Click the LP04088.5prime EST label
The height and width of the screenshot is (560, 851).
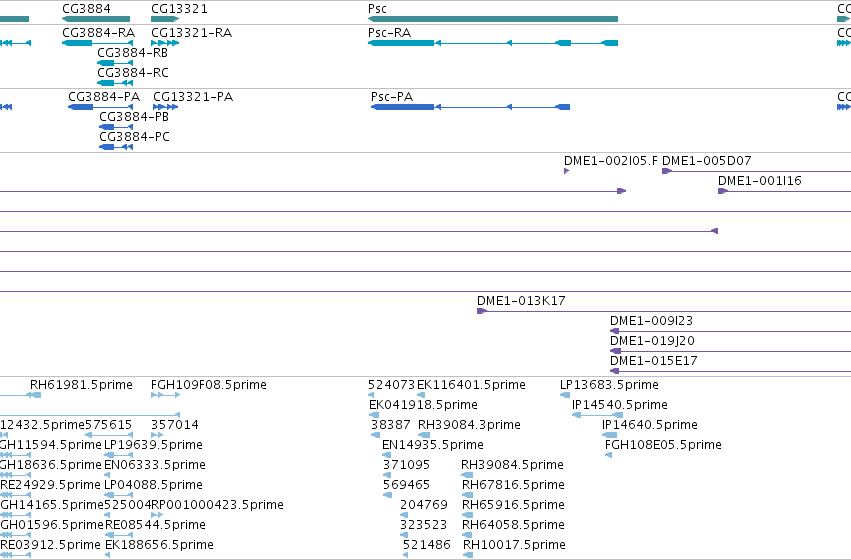pos(153,485)
